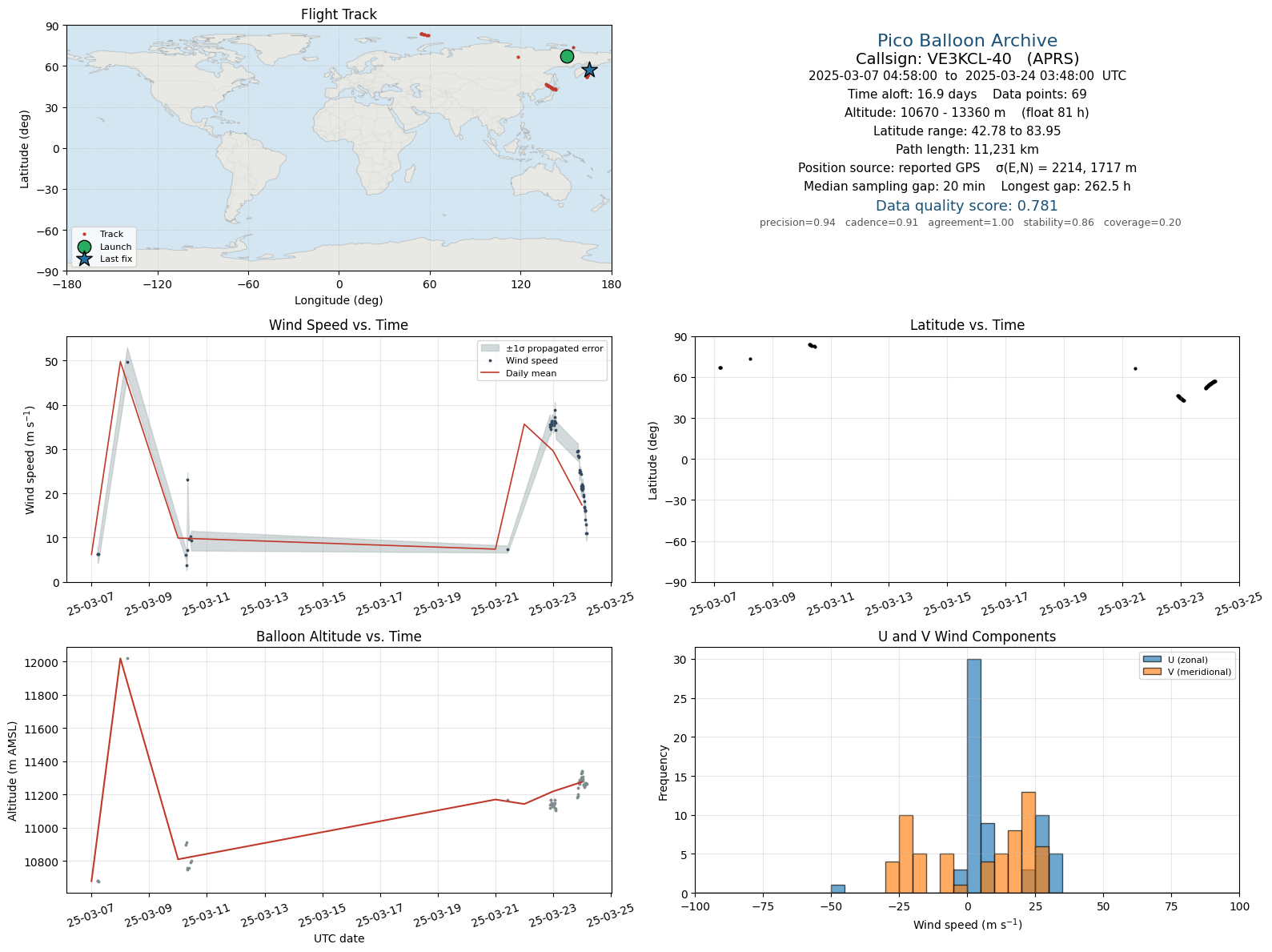Click the "Path length: 11,231 km" line
The height and width of the screenshot is (952, 1272).
[x=967, y=150]
